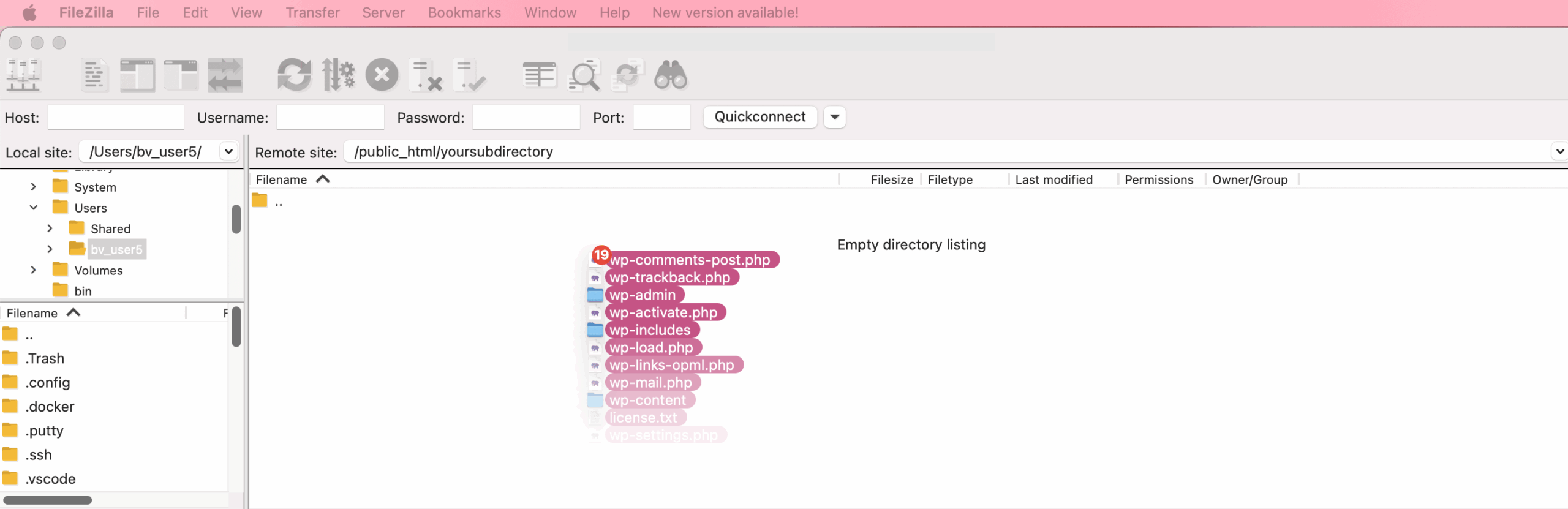Sort remote list by Permissions column
Image resolution: width=1568 pixels, height=509 pixels.
tap(1159, 179)
